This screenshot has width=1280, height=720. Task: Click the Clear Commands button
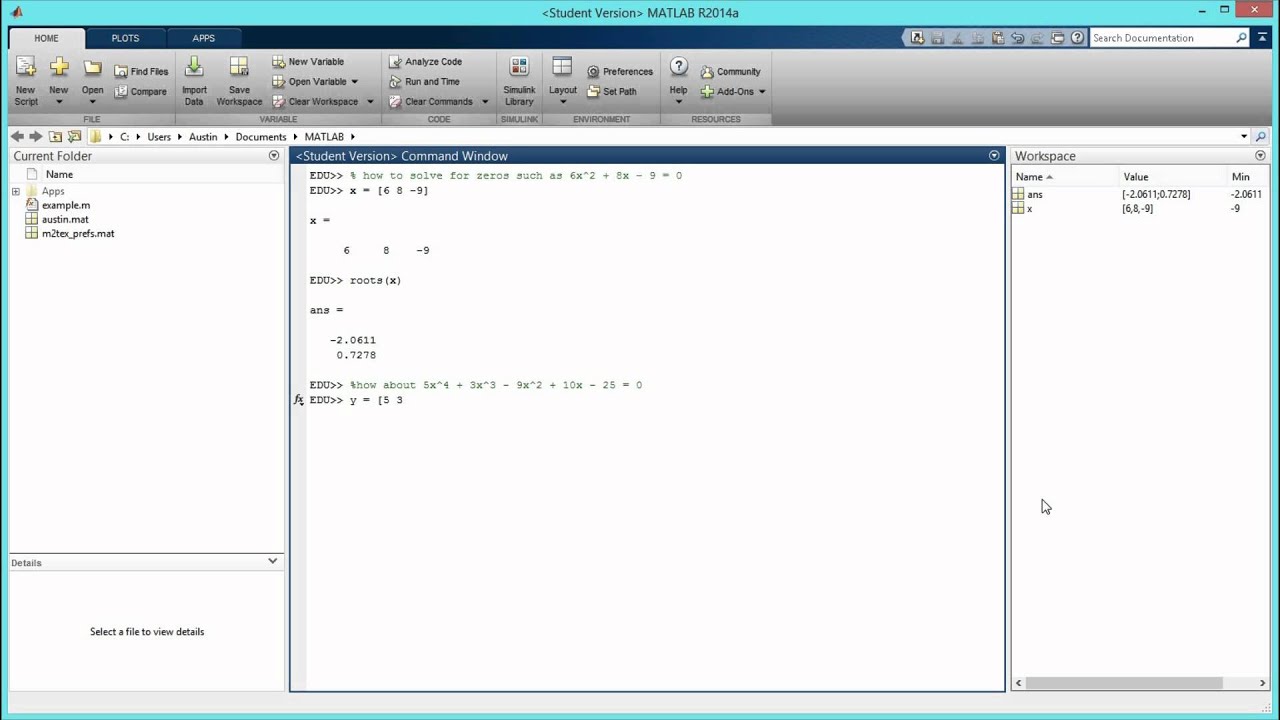(431, 102)
